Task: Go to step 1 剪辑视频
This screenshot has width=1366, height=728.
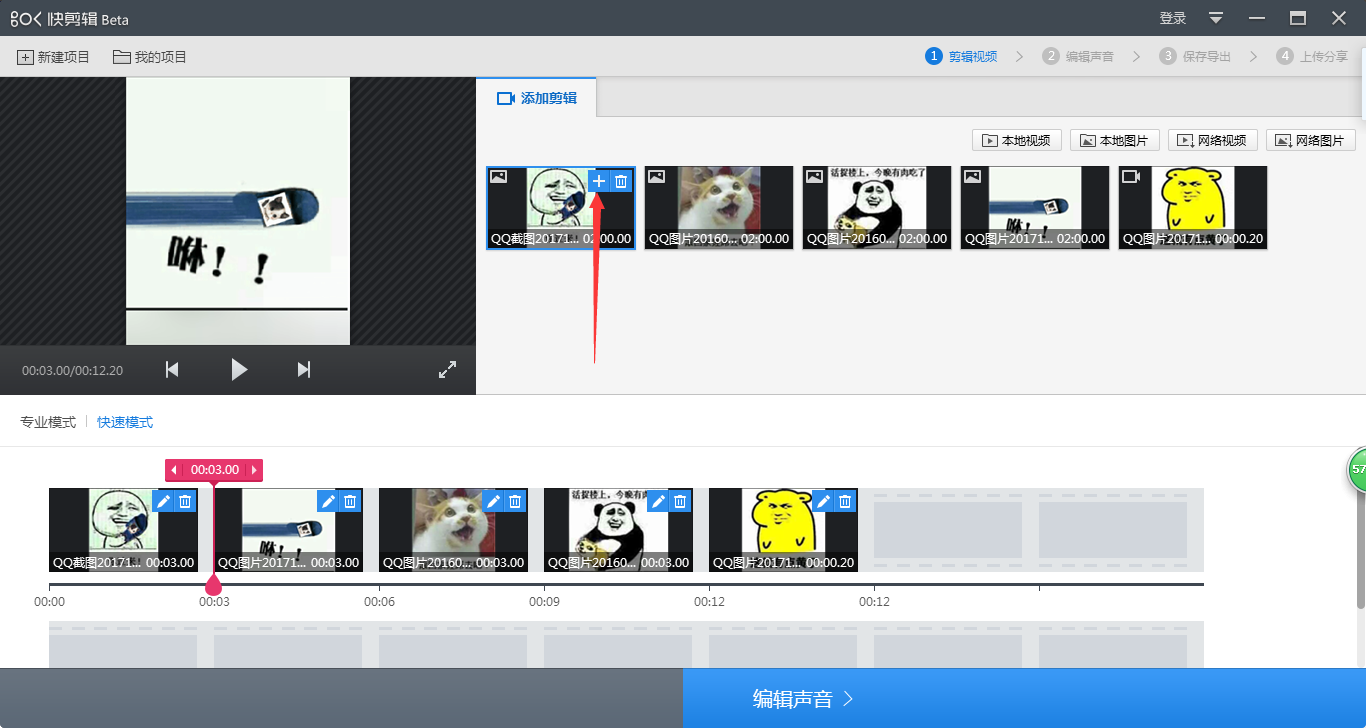Action: pos(961,56)
